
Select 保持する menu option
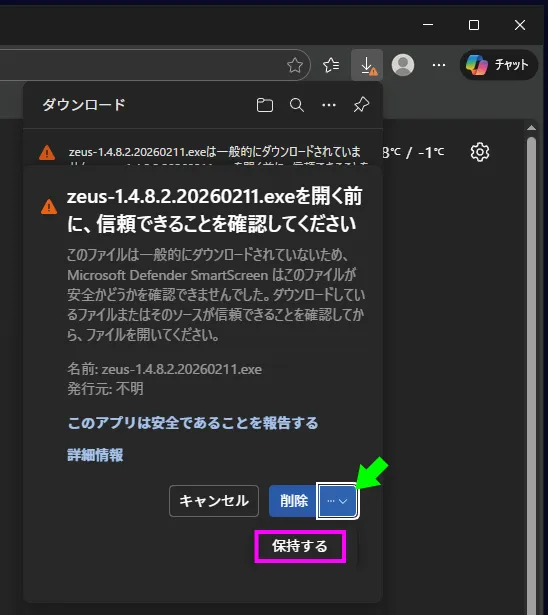pyautogui.click(x=300, y=546)
